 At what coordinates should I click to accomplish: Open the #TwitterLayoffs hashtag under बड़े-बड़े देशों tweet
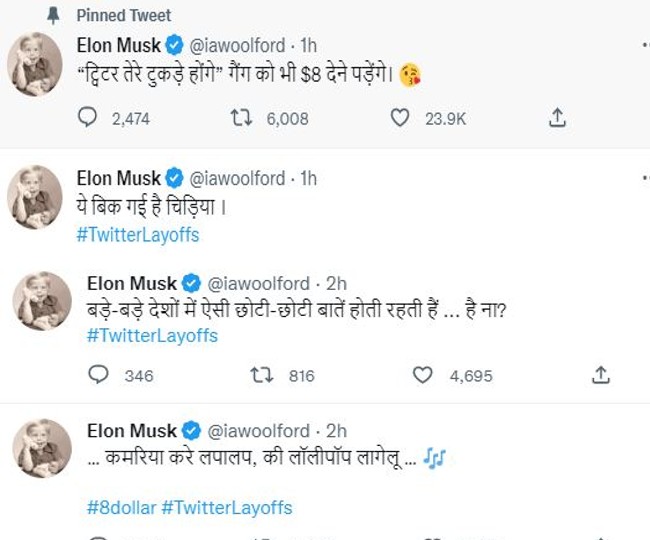[x=152, y=335]
